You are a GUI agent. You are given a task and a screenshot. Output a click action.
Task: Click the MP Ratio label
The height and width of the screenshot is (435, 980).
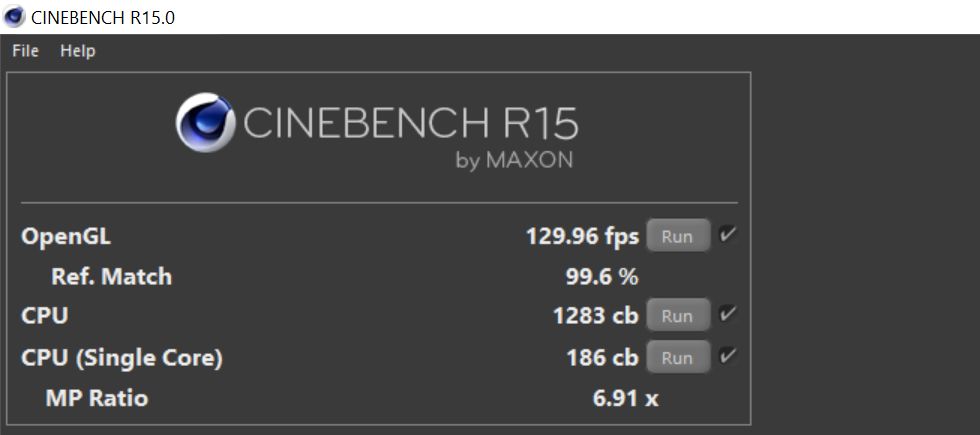click(97, 398)
